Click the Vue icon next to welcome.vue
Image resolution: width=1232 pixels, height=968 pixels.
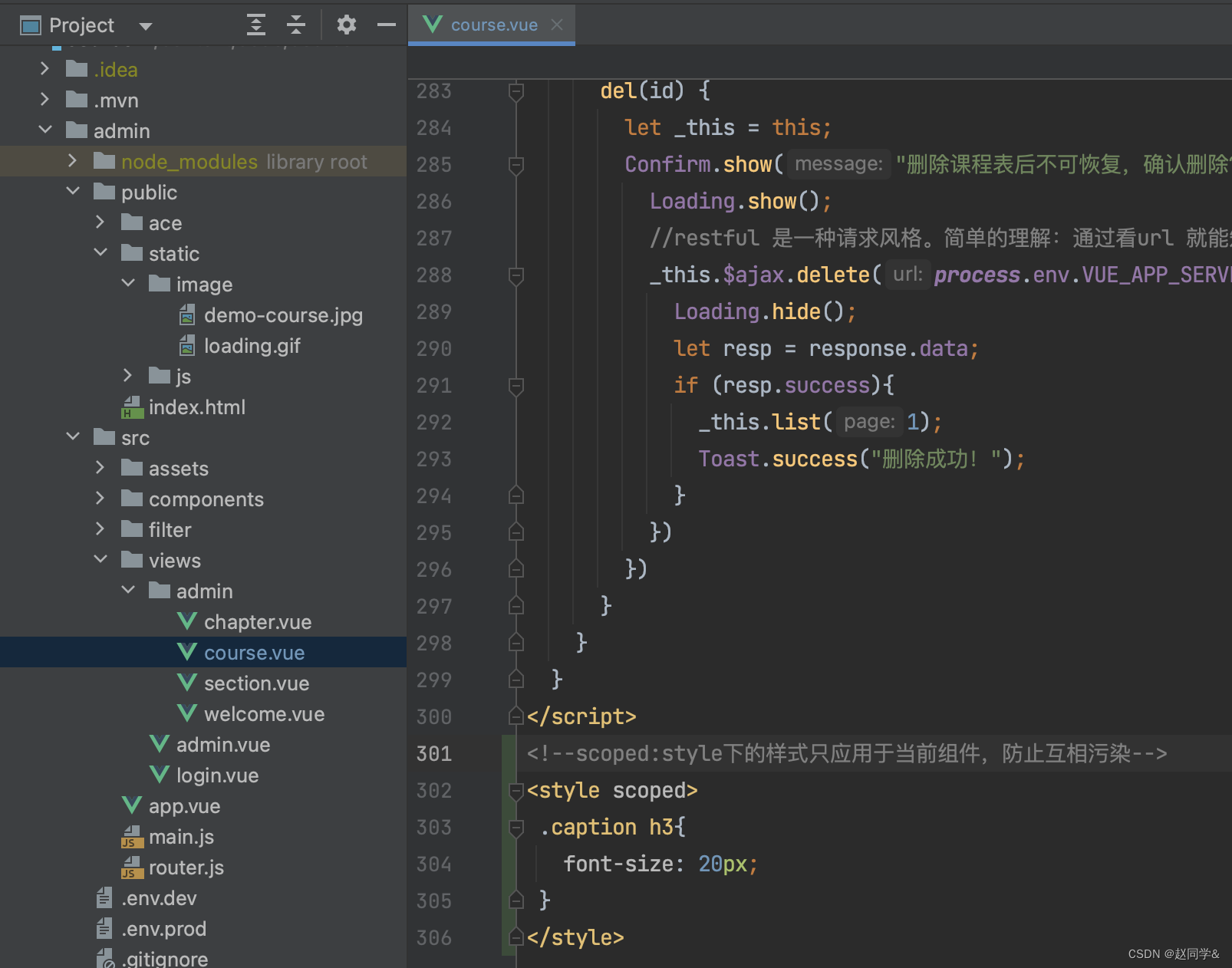point(187,713)
